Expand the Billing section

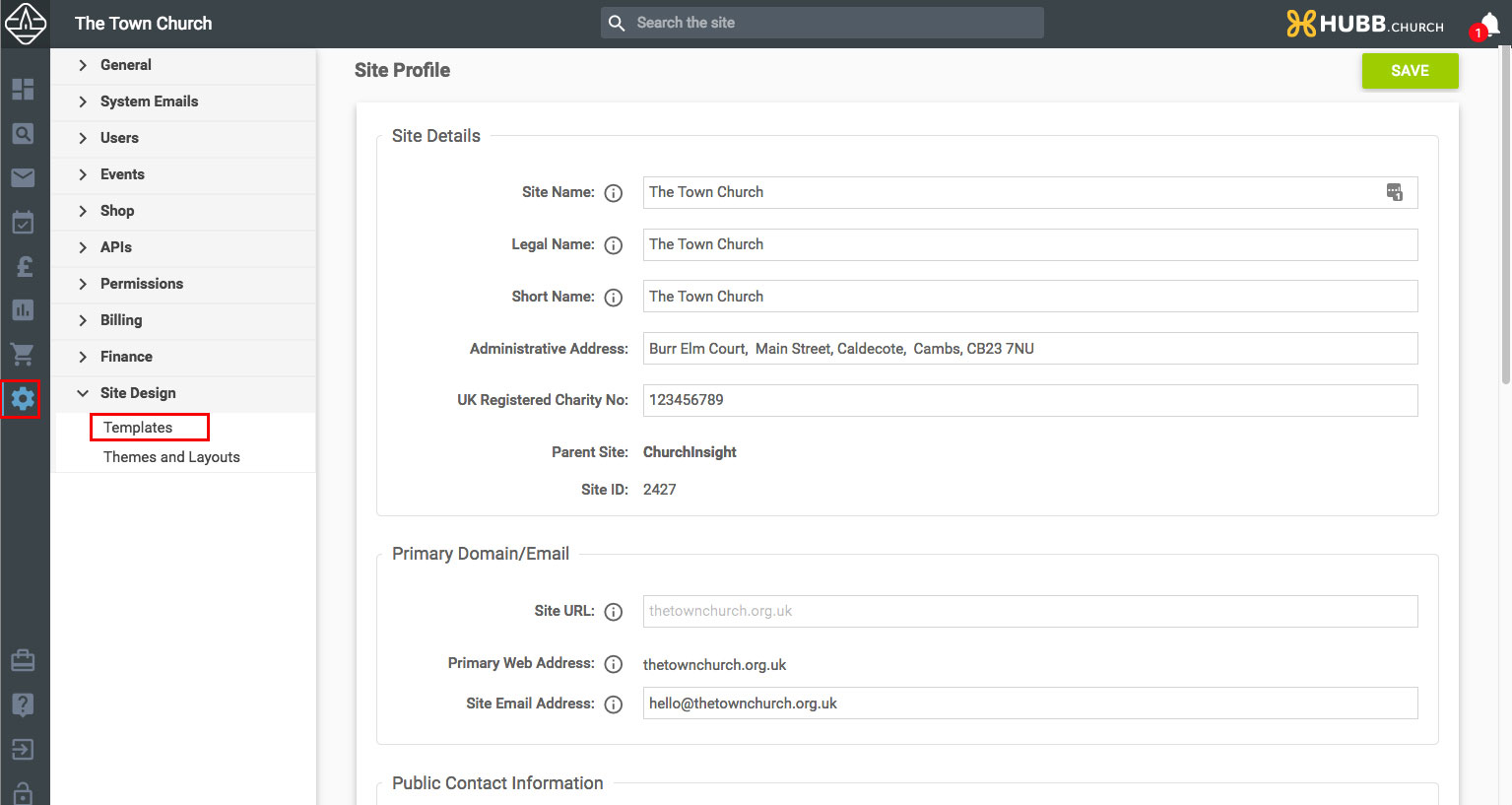(x=183, y=320)
